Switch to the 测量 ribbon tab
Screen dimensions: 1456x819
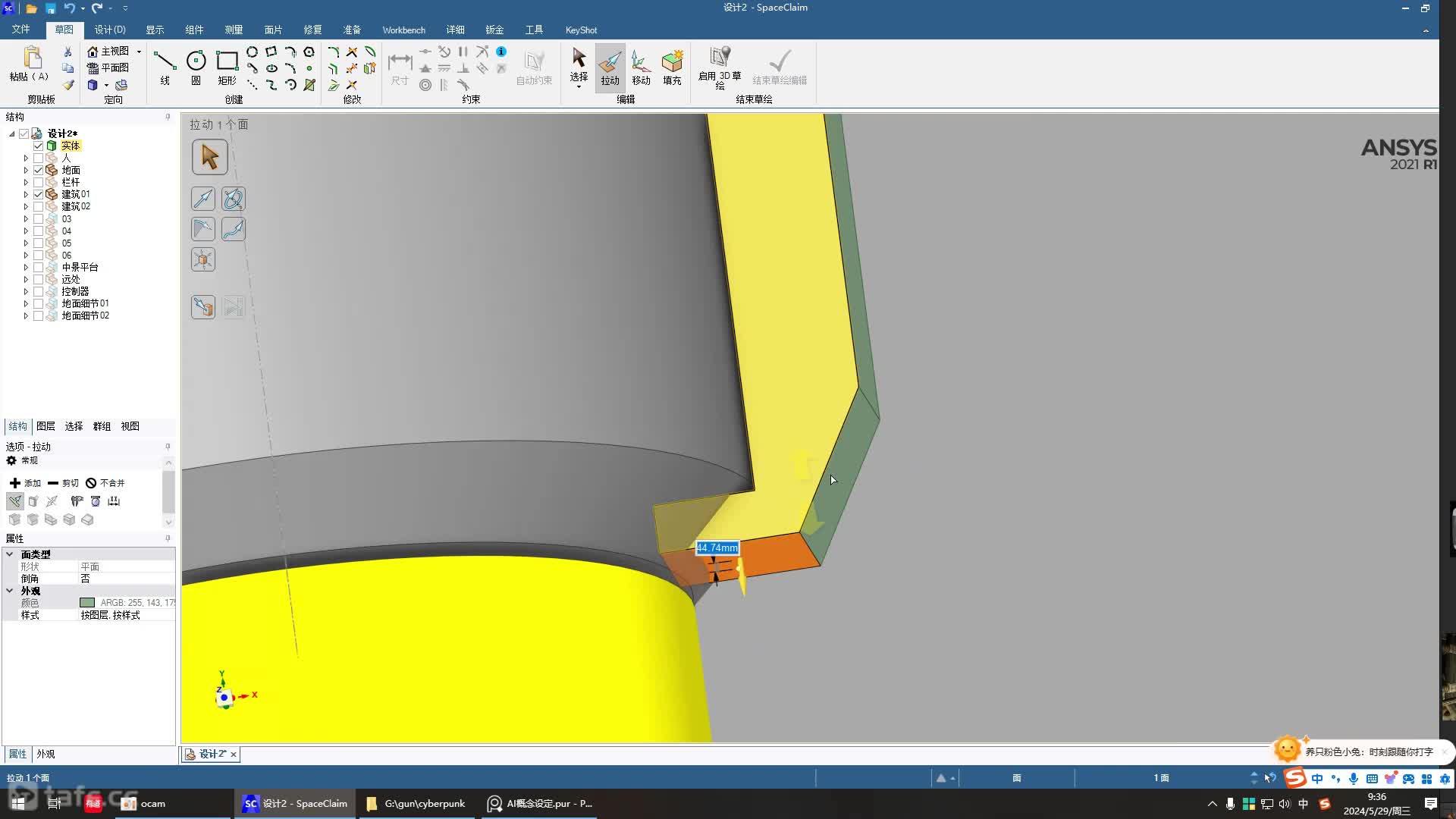(234, 30)
